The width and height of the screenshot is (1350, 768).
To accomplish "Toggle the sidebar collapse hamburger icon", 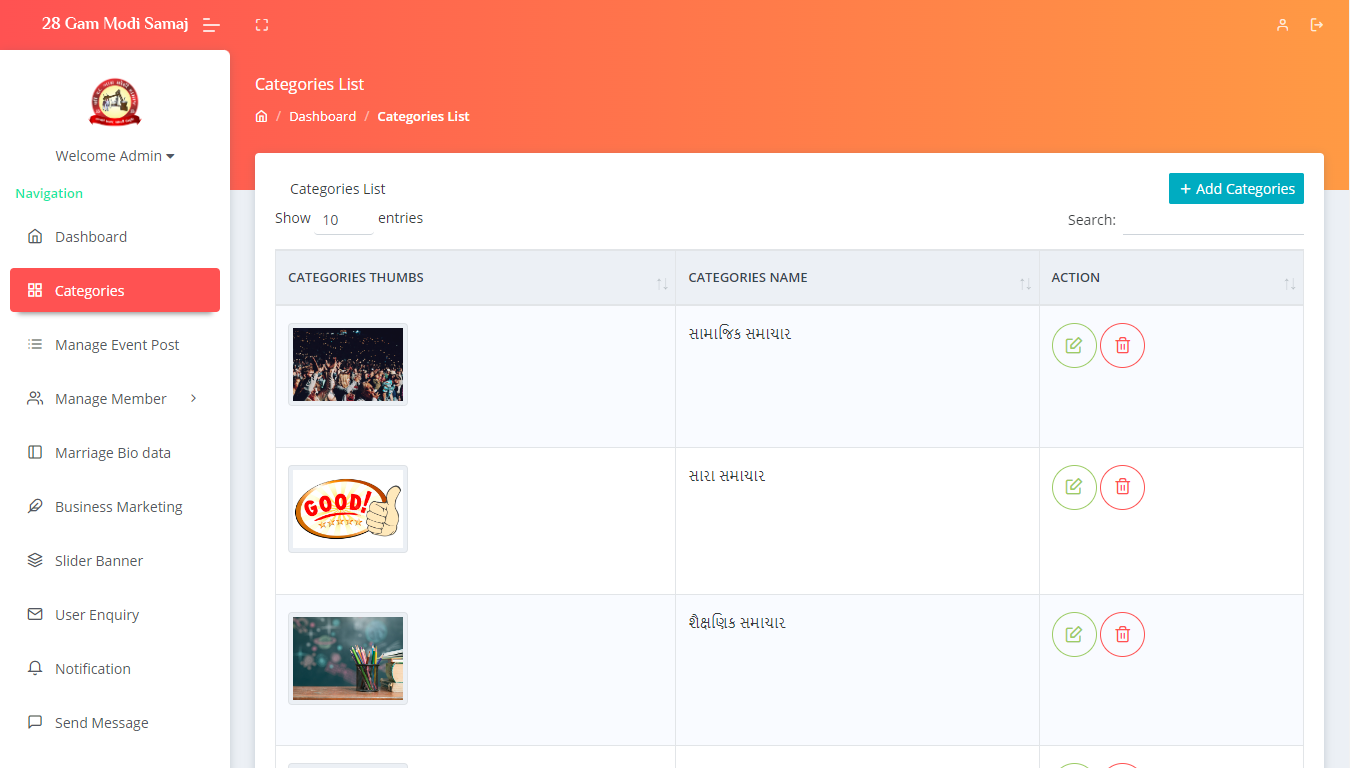I will click(x=211, y=25).
